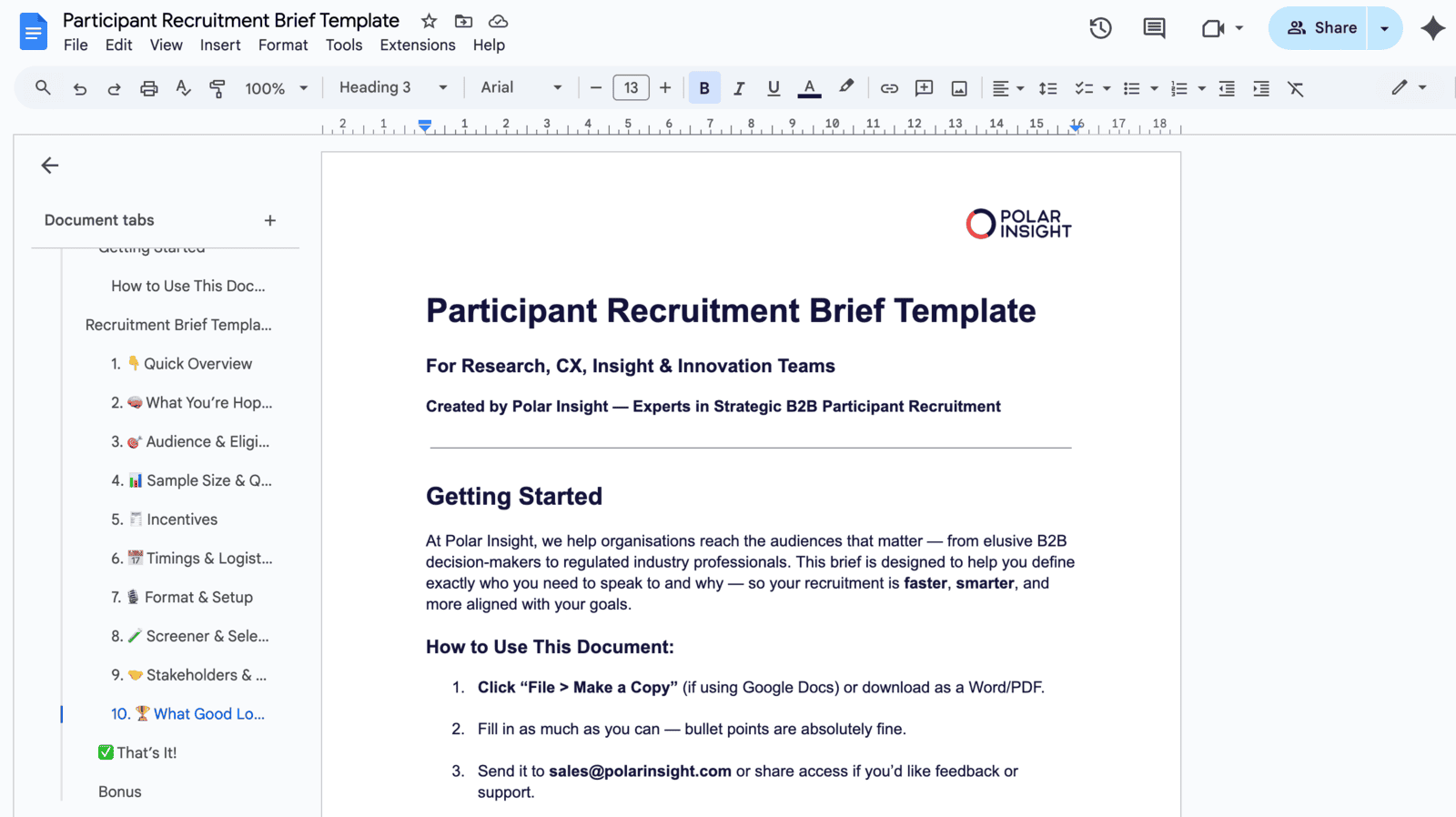Open the View menu
1456x817 pixels.
click(166, 45)
